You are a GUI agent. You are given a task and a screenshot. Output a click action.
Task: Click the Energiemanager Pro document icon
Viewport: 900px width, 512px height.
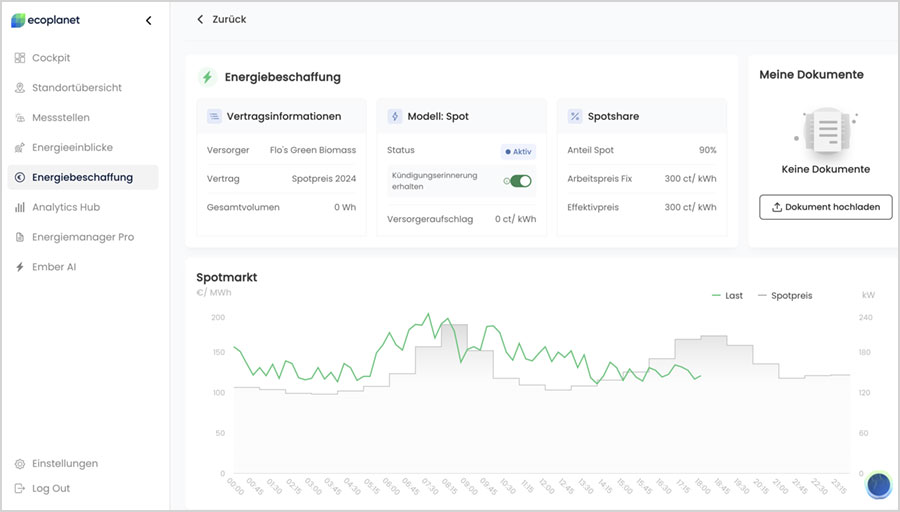click(20, 237)
